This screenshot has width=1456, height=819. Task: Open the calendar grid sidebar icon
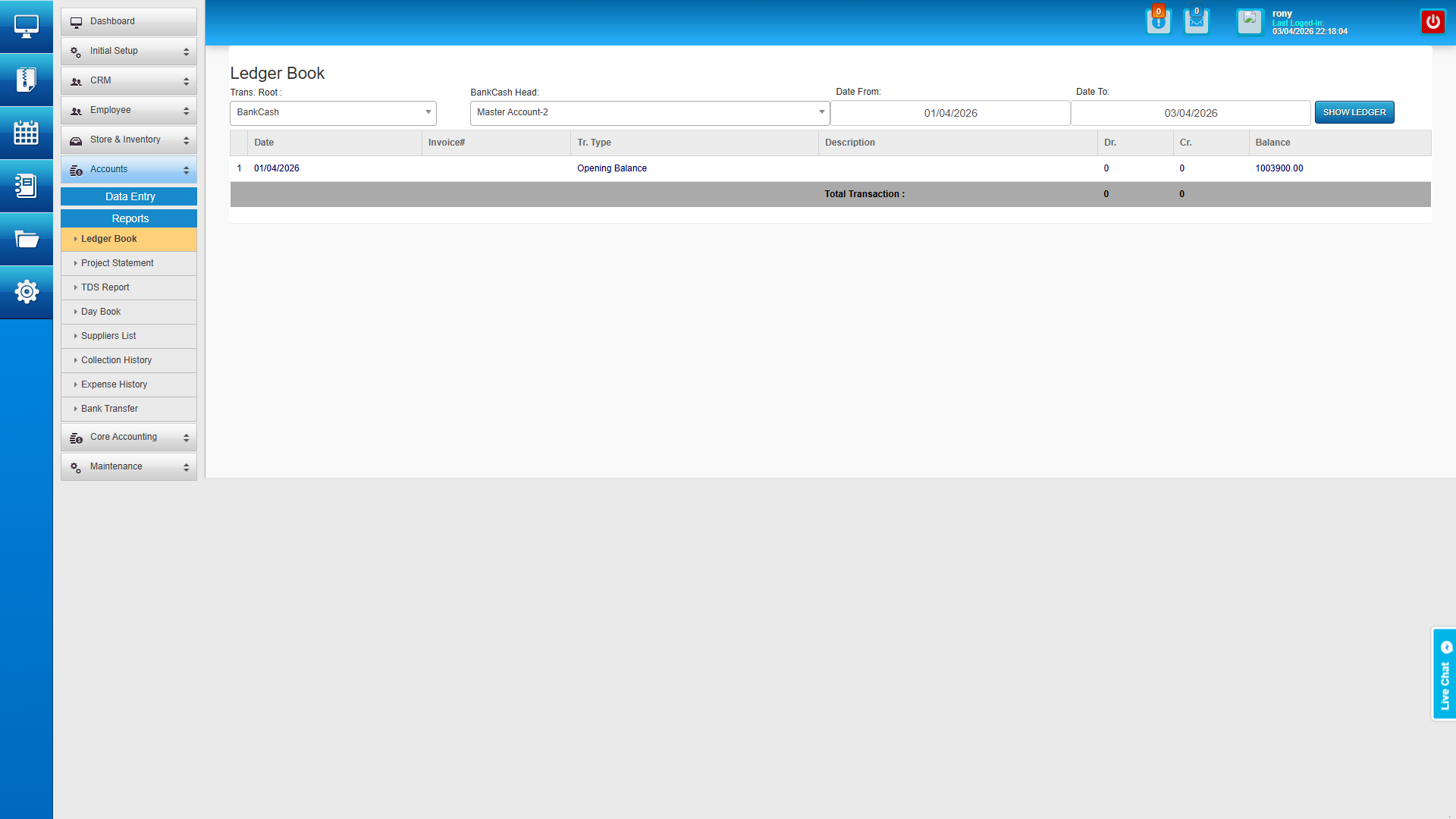[26, 133]
